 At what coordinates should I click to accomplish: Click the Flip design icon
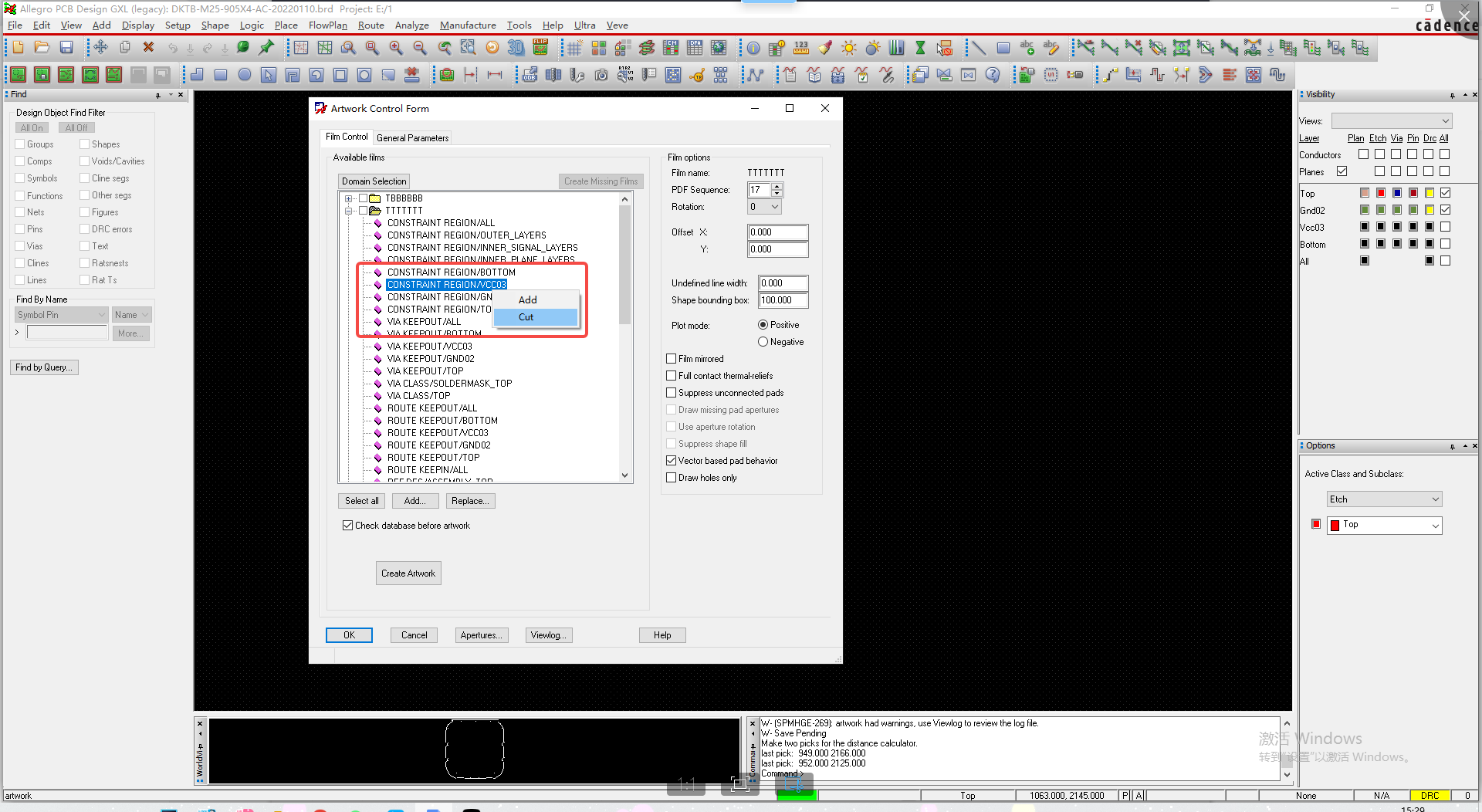[540, 48]
